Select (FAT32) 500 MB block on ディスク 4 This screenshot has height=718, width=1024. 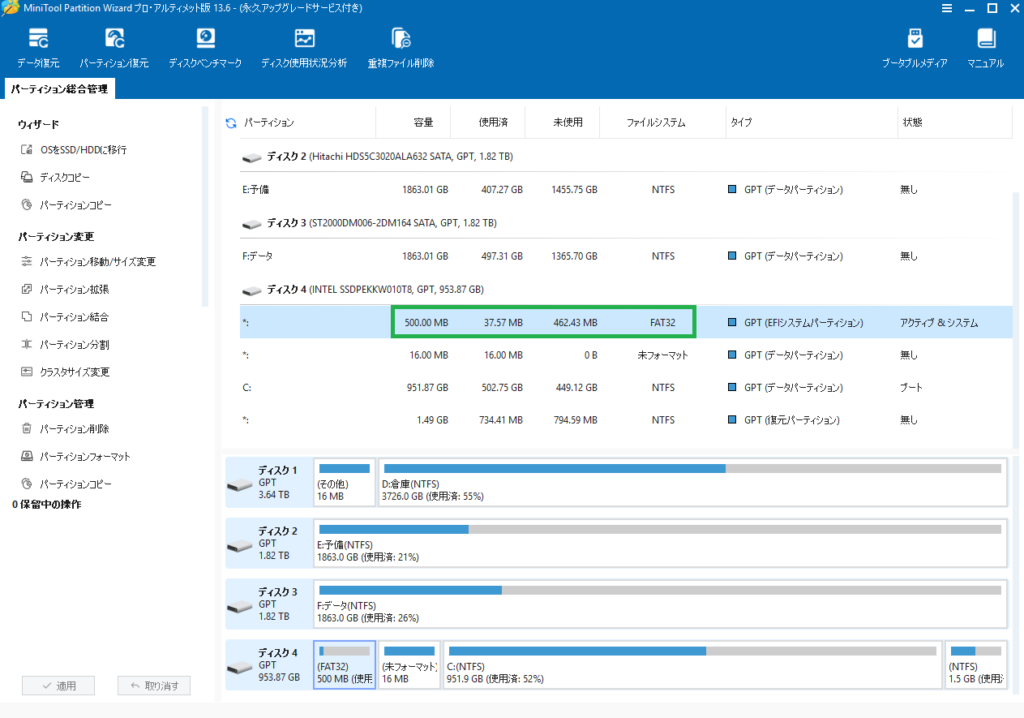[x=344, y=664]
